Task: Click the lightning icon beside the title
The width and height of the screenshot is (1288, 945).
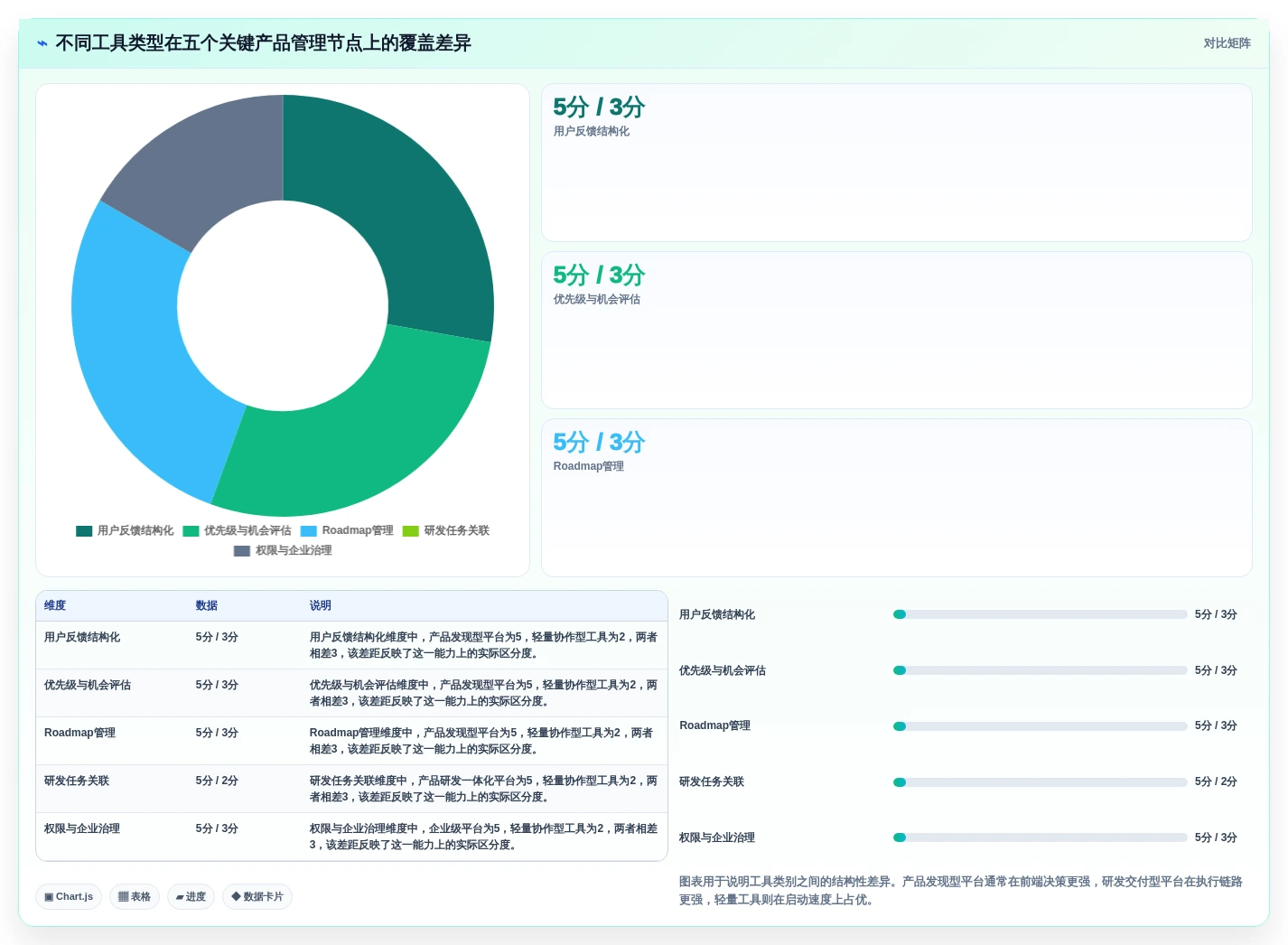Action: [42, 43]
